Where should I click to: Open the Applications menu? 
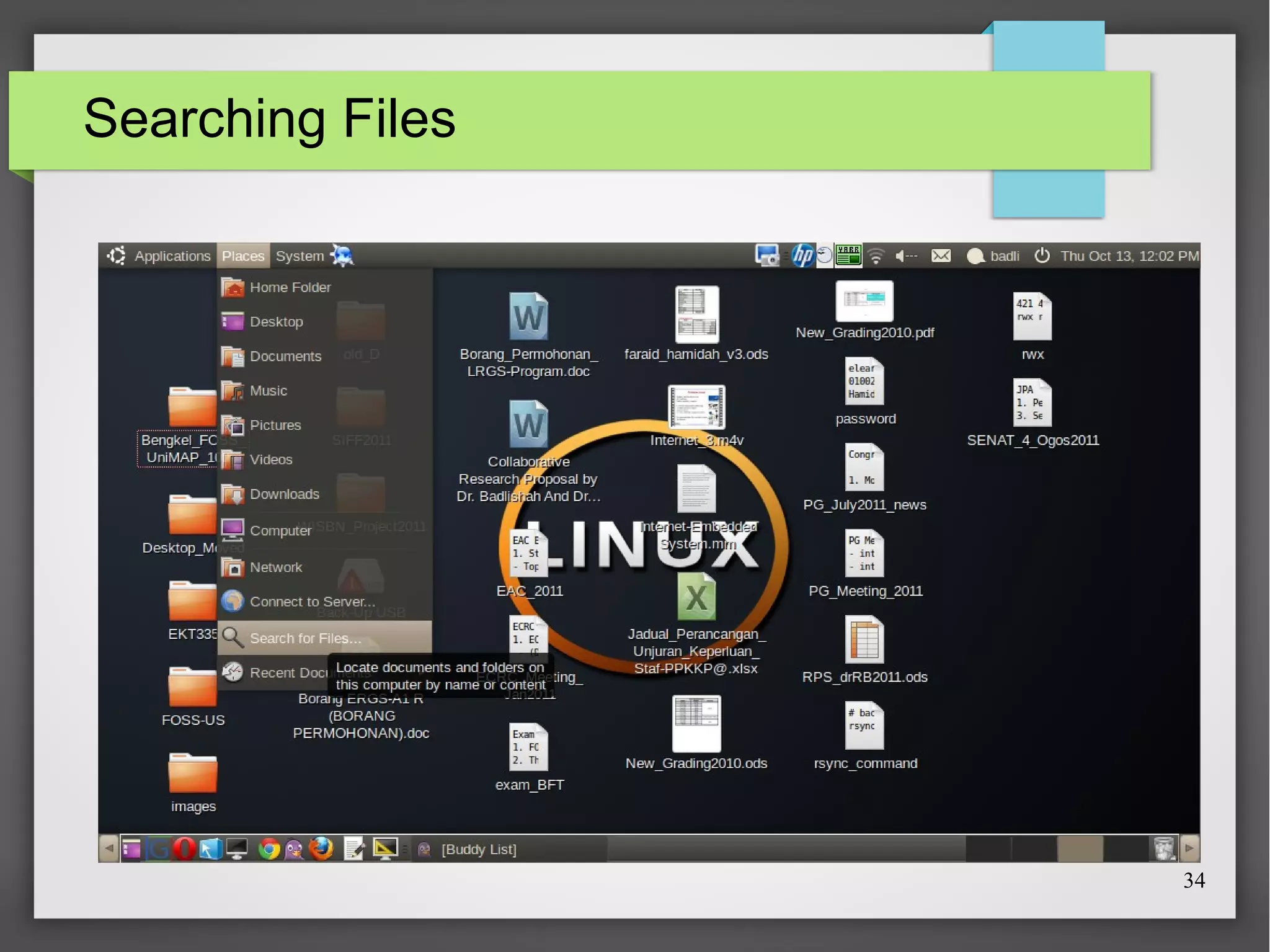click(172, 256)
